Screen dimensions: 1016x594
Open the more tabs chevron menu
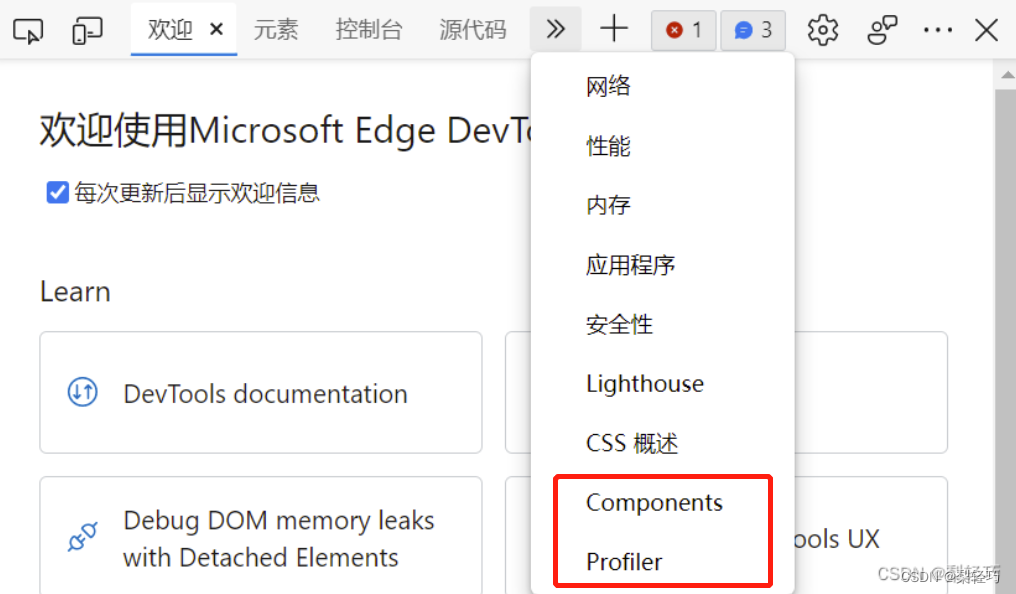(556, 29)
